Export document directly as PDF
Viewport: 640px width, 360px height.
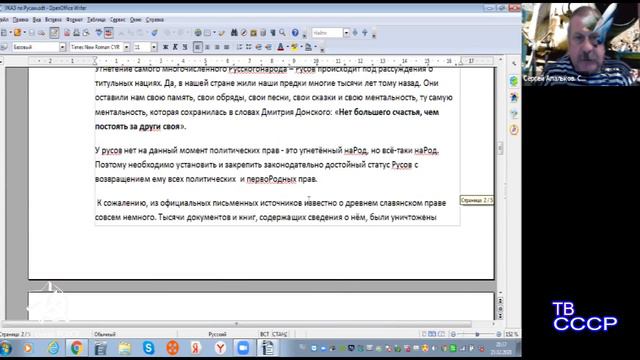[x=67, y=33]
